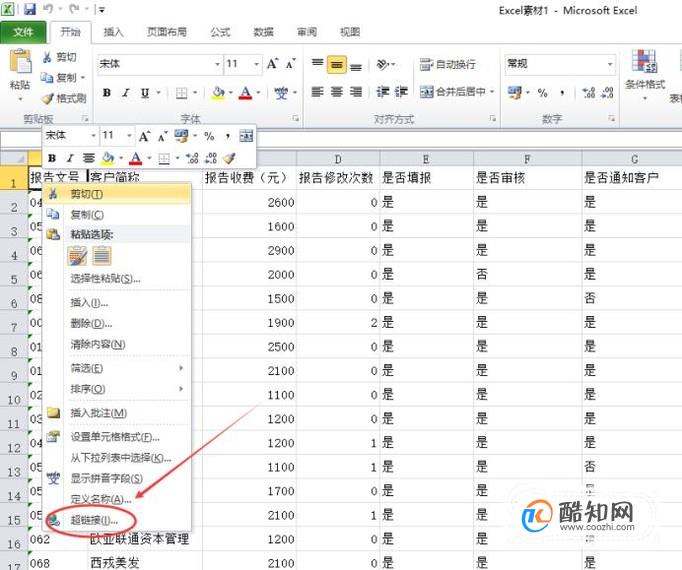The image size is (682, 570).
Task: Apply mini toolbar red font color
Action: pos(136,158)
